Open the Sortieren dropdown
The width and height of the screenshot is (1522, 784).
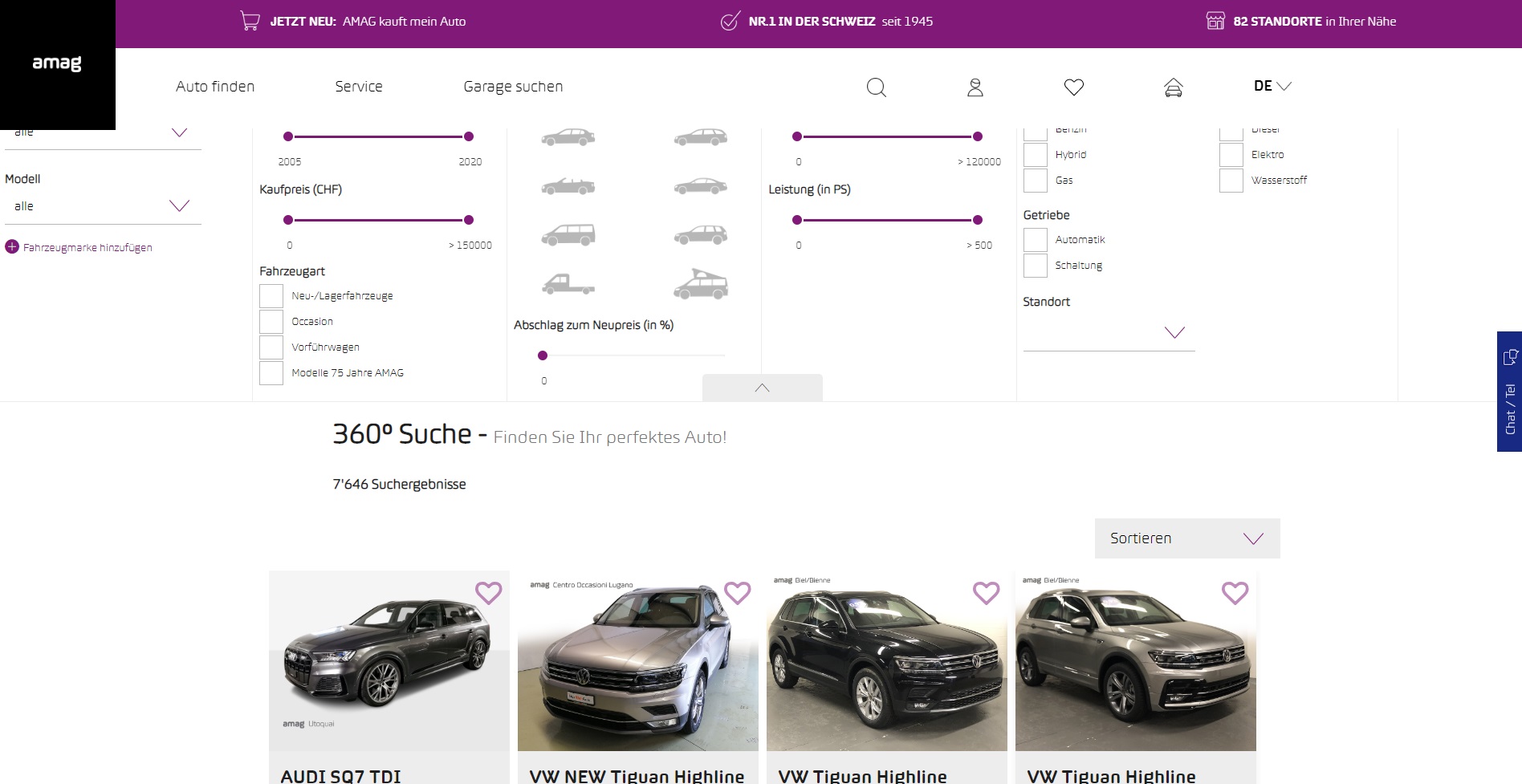coord(1187,538)
